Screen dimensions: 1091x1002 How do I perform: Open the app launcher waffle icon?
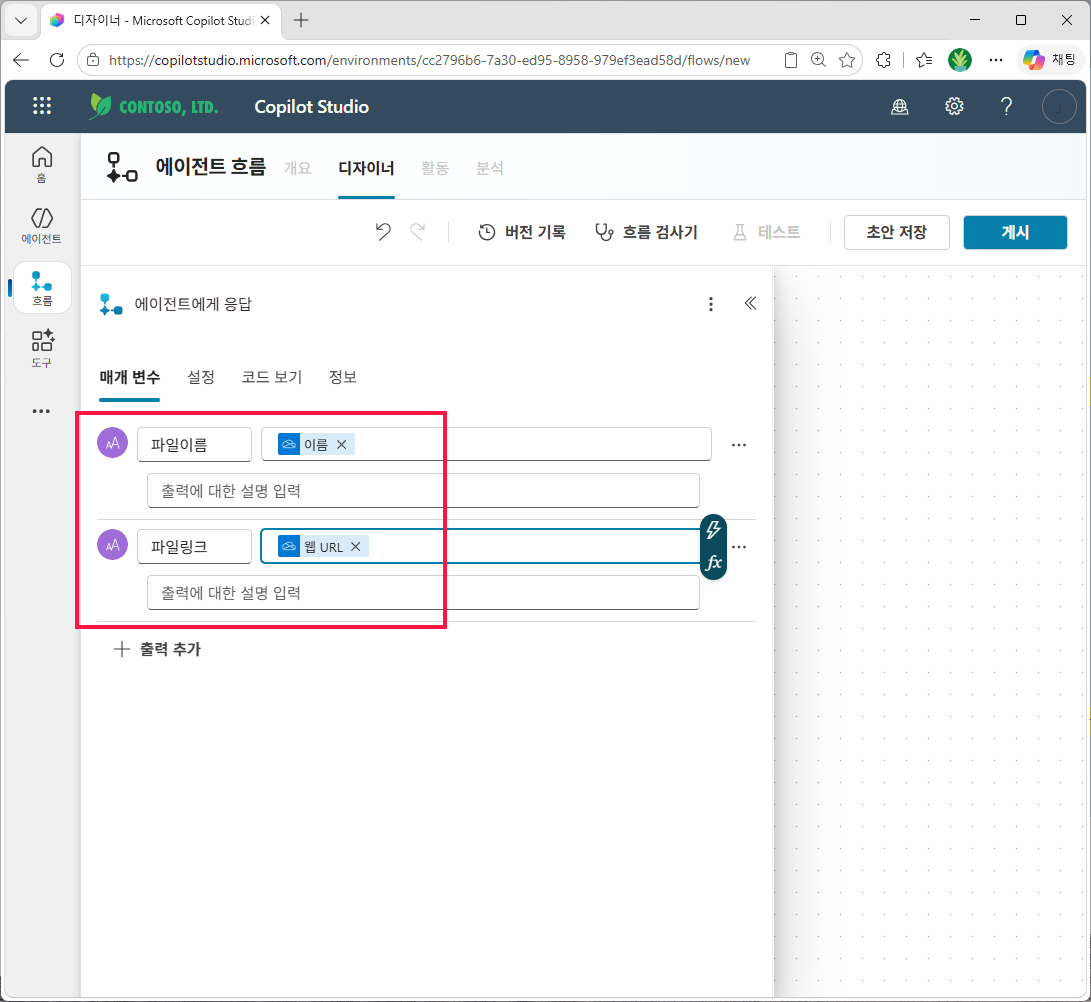(42, 106)
